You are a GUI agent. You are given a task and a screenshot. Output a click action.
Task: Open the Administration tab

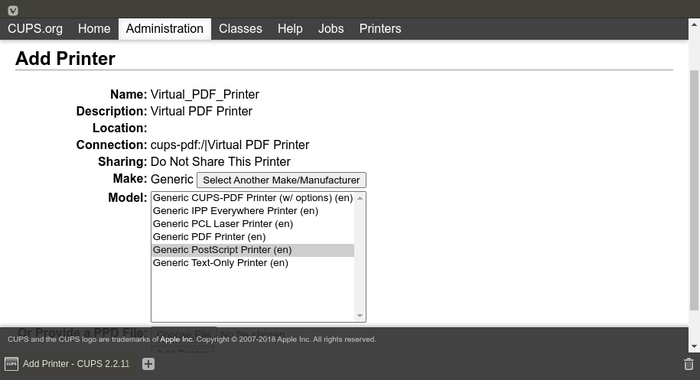click(x=164, y=29)
